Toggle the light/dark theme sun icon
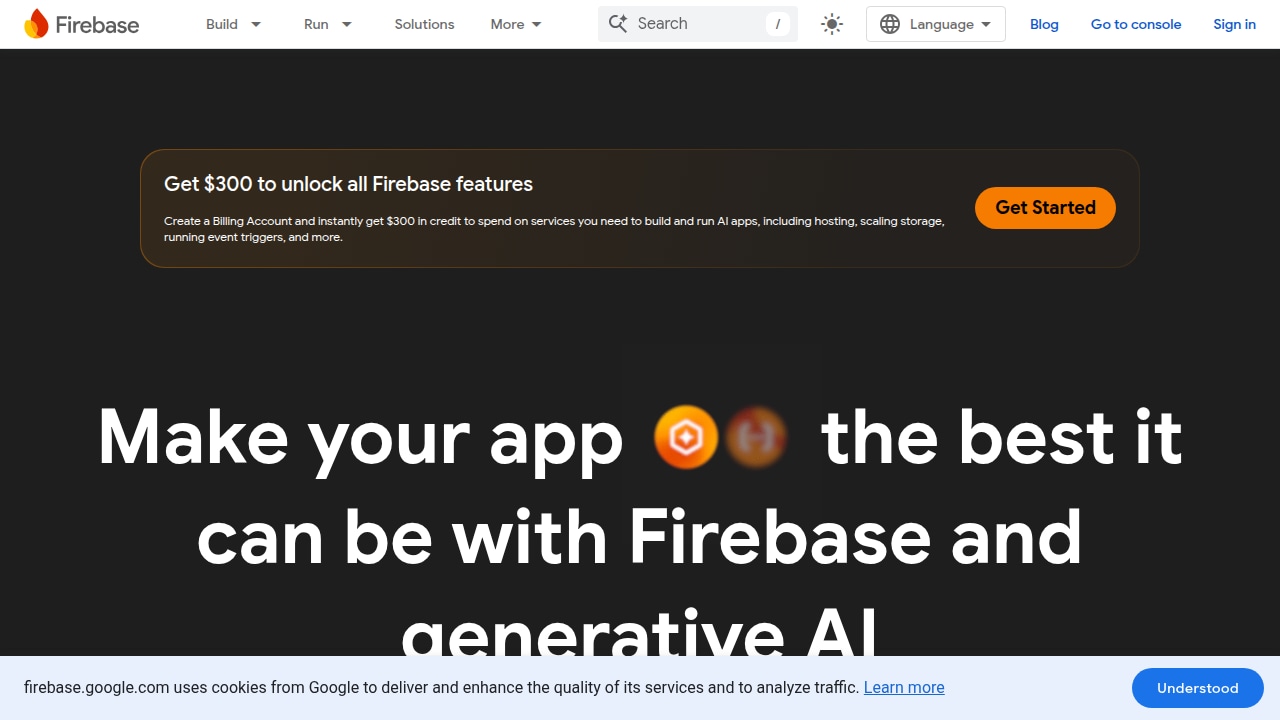 [832, 24]
